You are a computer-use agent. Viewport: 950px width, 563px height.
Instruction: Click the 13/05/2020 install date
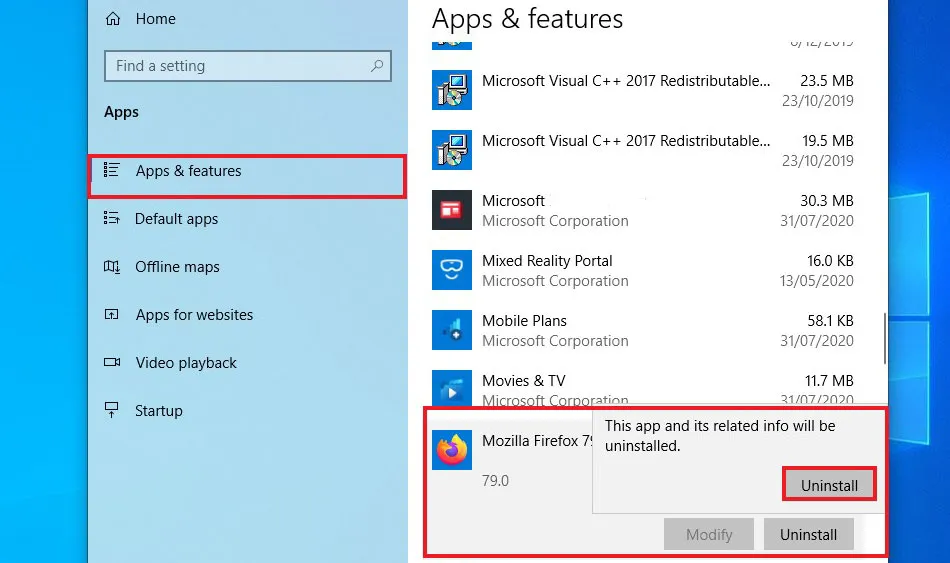(x=816, y=281)
